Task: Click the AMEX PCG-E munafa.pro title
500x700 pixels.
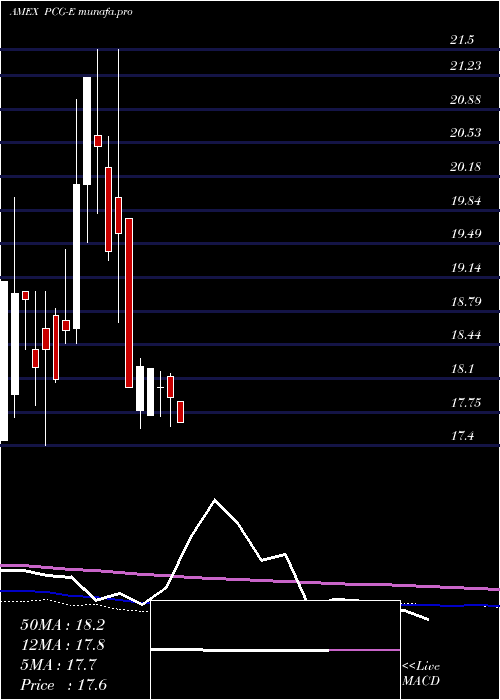Action: pos(71,12)
